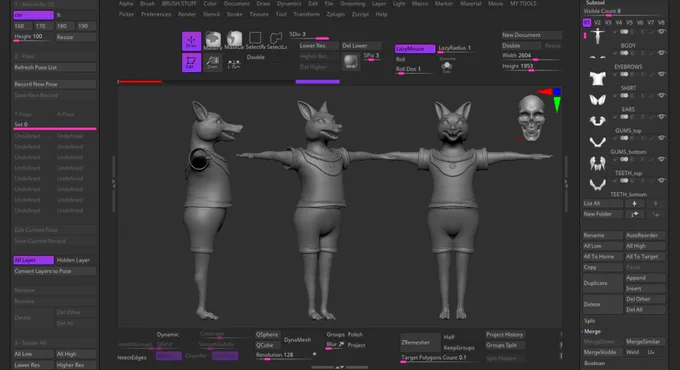Hide the GUMS_top subtool with its eye
This screenshot has width=680, height=370.
[x=661, y=117]
